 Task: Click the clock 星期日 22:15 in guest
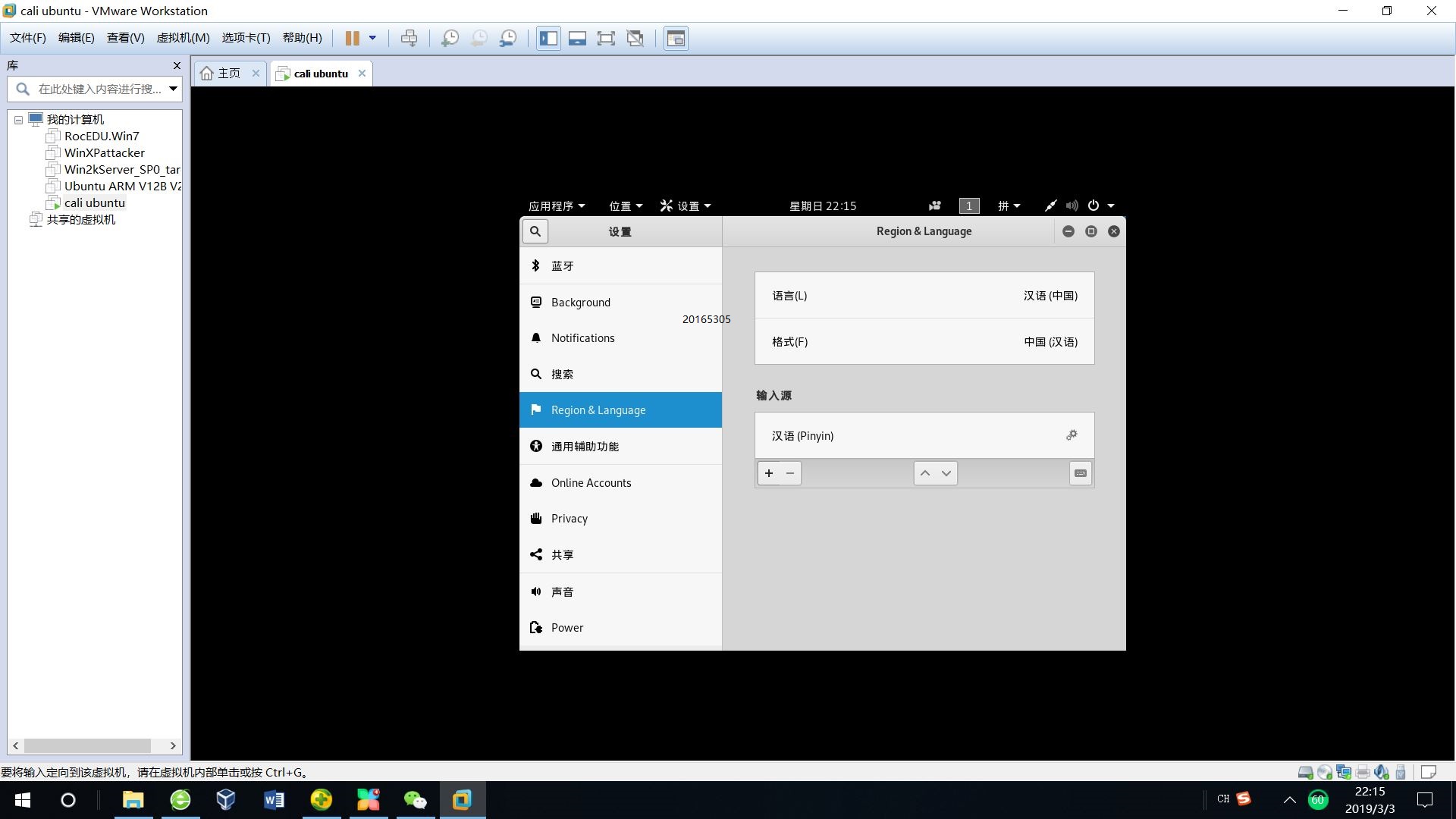coord(823,206)
